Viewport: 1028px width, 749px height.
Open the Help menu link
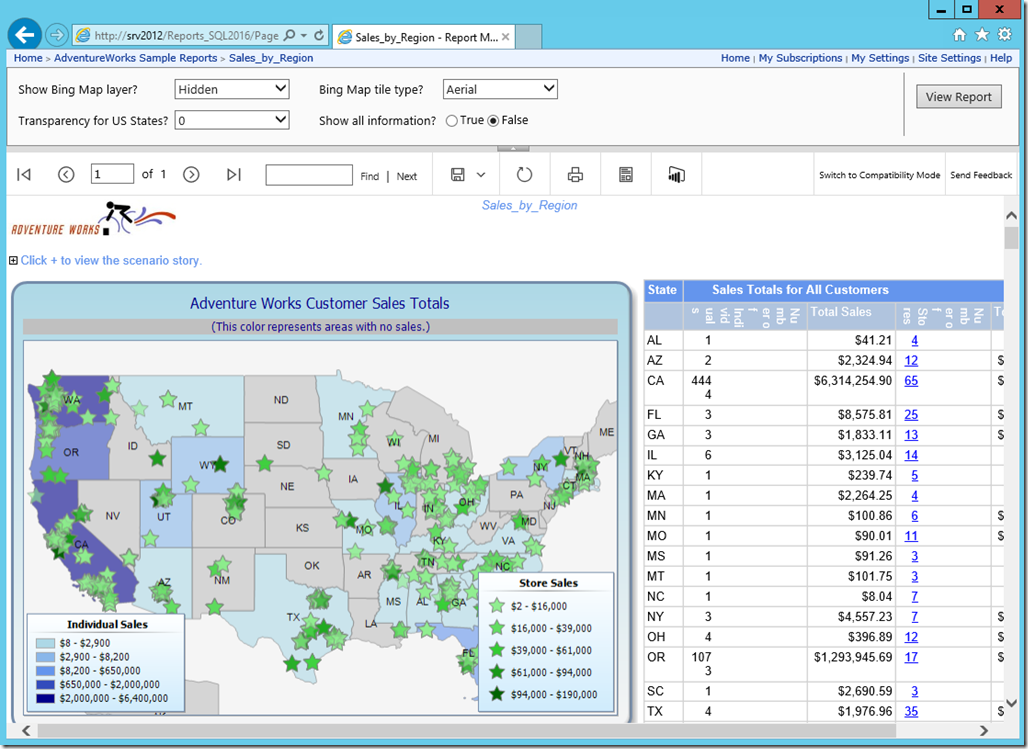coord(1001,58)
